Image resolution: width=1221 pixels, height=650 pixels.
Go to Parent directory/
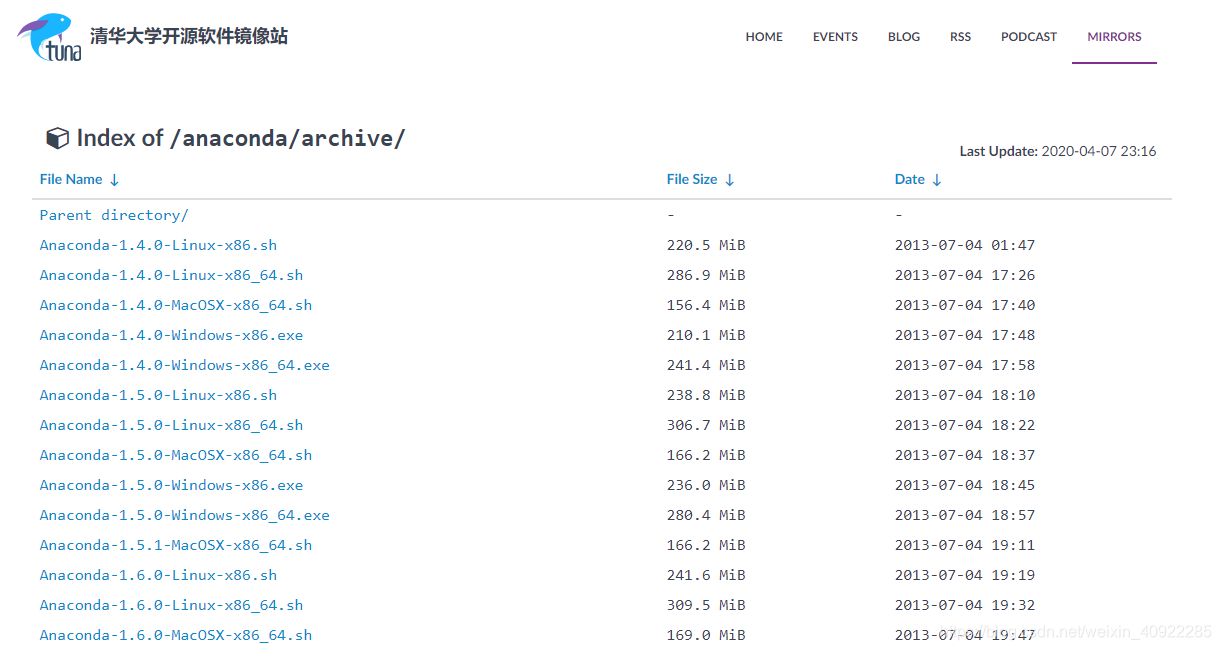point(114,215)
